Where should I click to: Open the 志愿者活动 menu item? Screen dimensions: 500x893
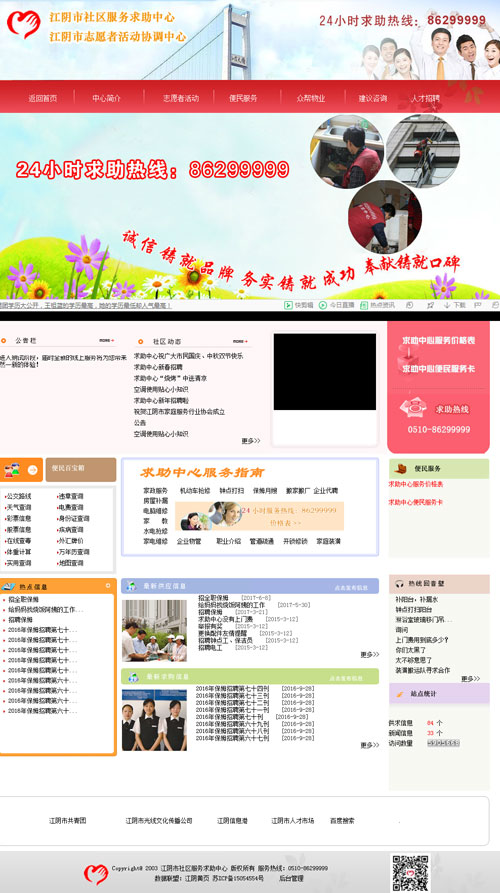[x=181, y=98]
